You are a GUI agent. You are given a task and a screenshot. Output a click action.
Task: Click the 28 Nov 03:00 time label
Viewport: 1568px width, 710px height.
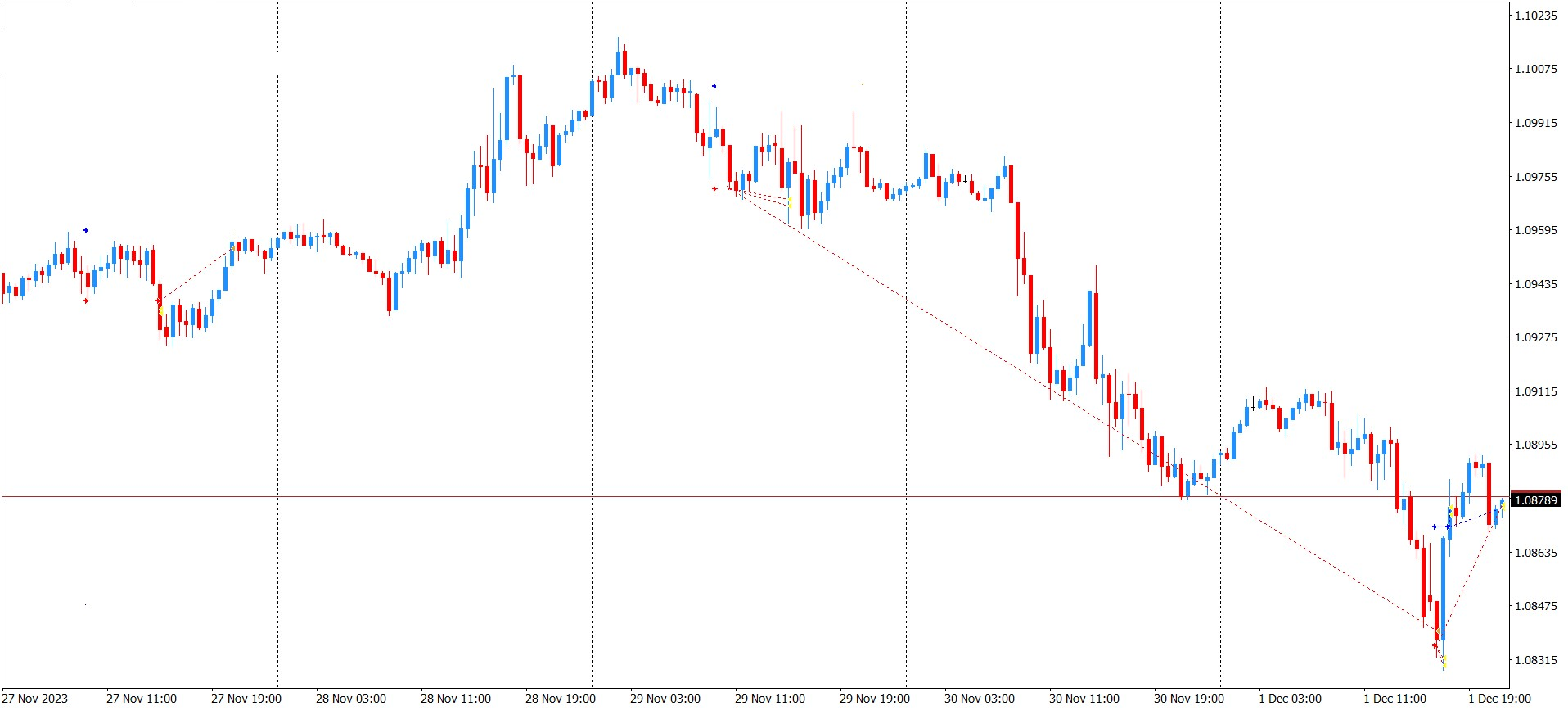pyautogui.click(x=351, y=699)
